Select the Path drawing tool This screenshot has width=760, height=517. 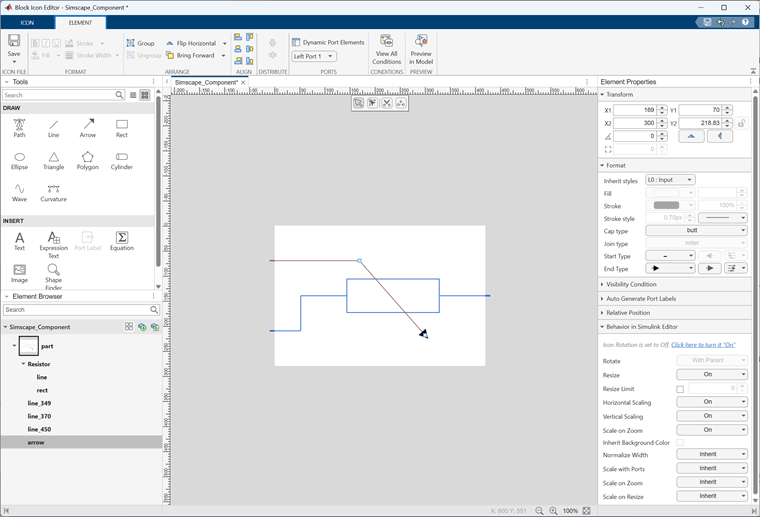pyautogui.click(x=19, y=128)
